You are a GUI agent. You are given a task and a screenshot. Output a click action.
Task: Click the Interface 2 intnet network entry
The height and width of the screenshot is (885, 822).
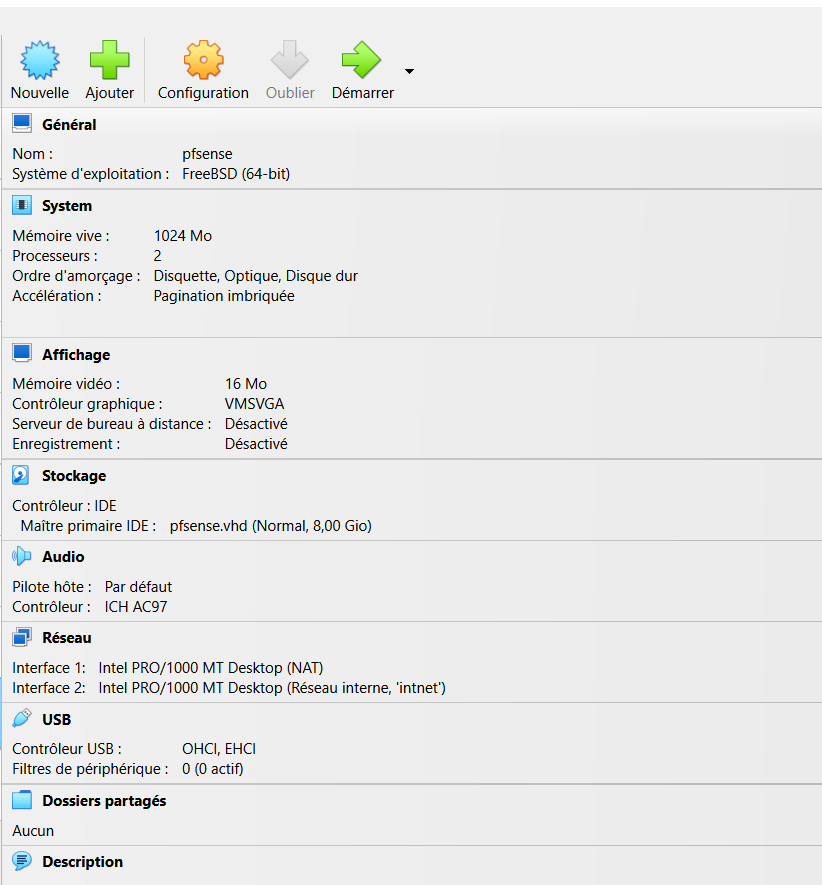coord(271,688)
